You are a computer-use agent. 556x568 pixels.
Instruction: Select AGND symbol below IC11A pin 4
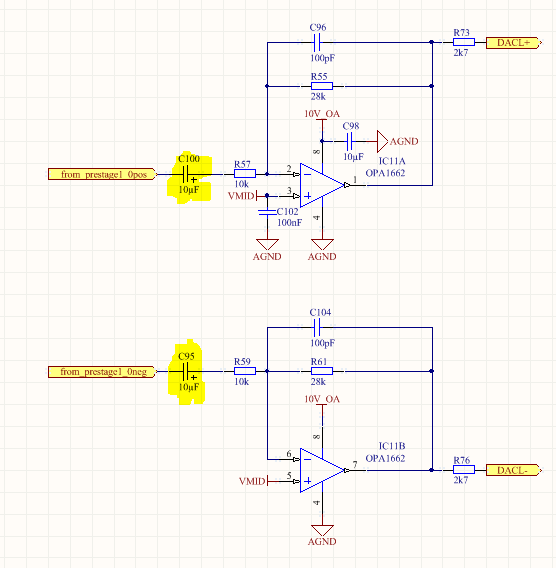coord(322,250)
